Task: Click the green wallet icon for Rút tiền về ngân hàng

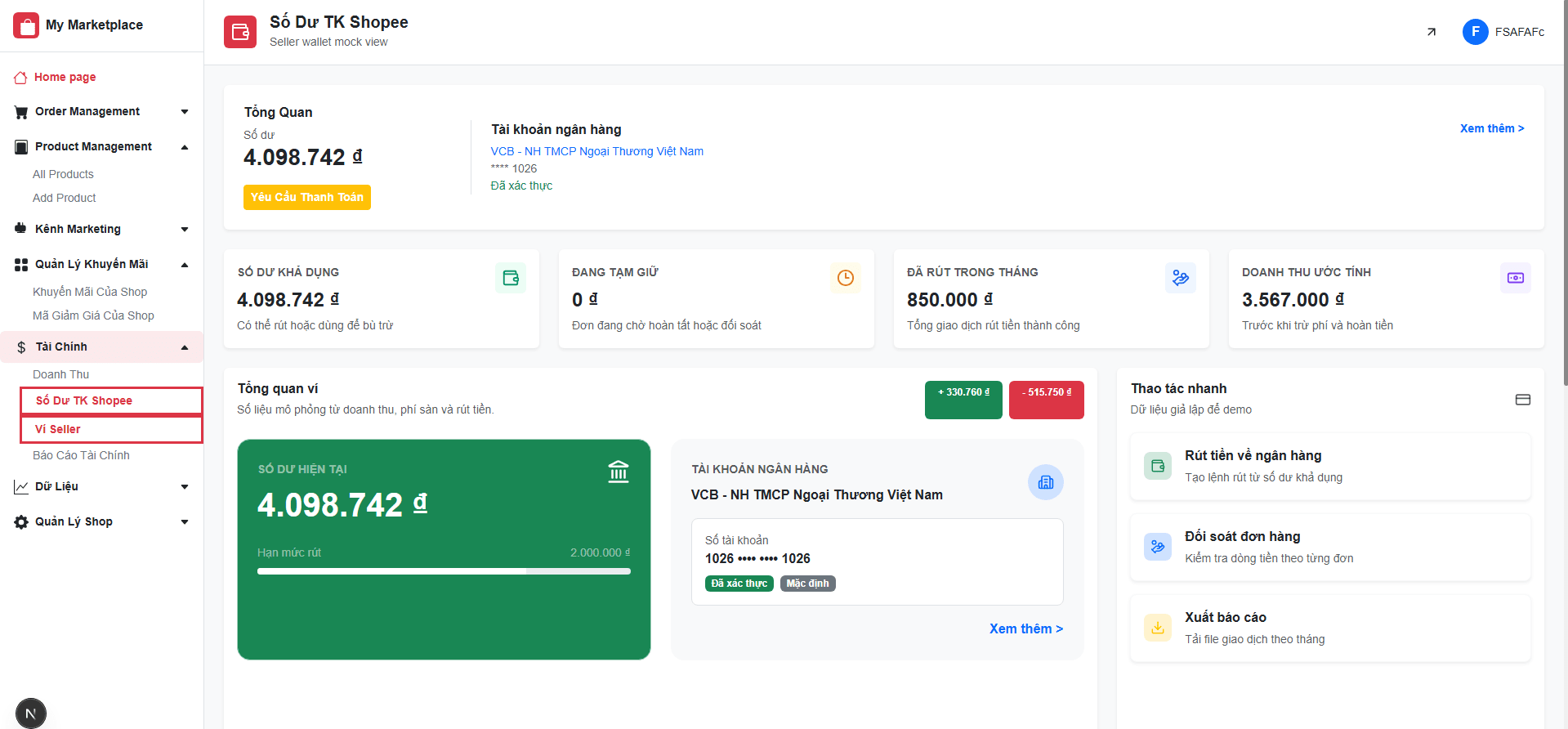Action: pyautogui.click(x=1158, y=466)
